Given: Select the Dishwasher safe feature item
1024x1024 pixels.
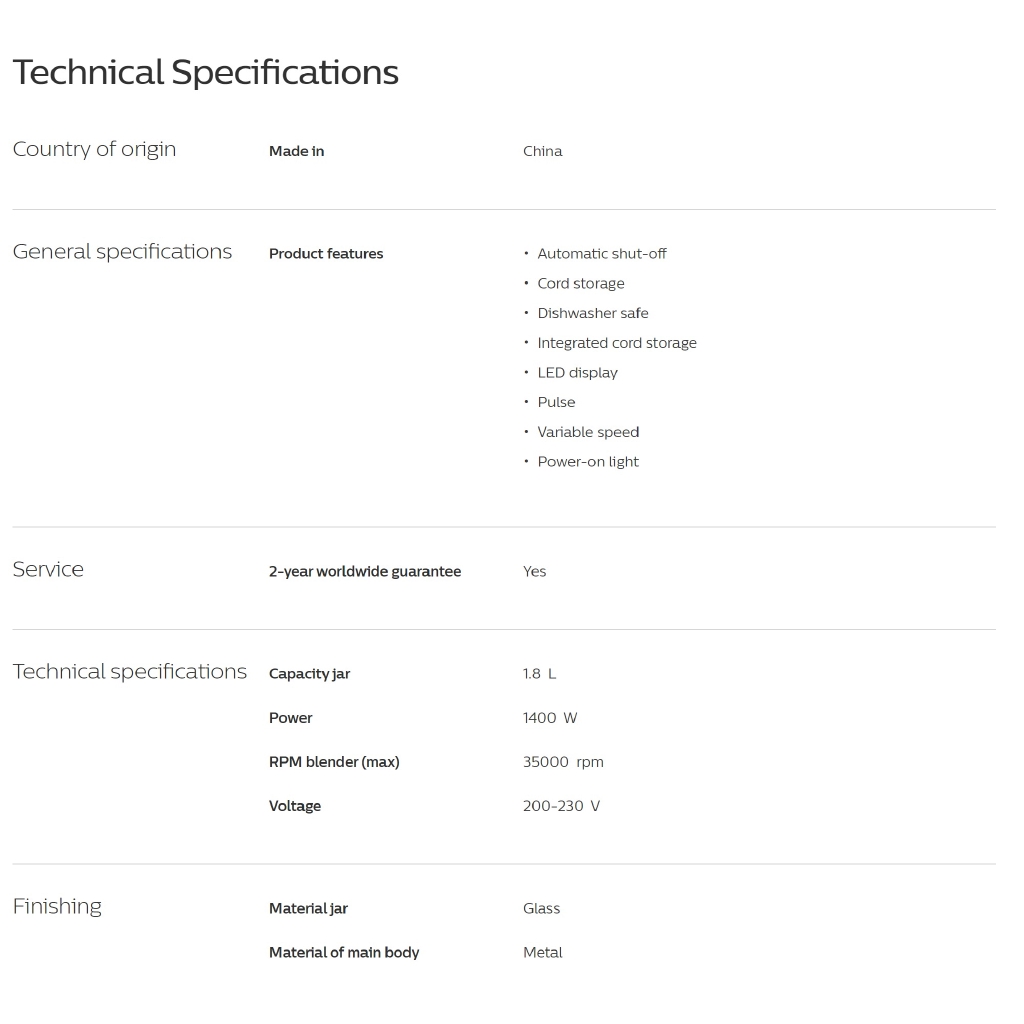Looking at the screenshot, I should [x=592, y=313].
